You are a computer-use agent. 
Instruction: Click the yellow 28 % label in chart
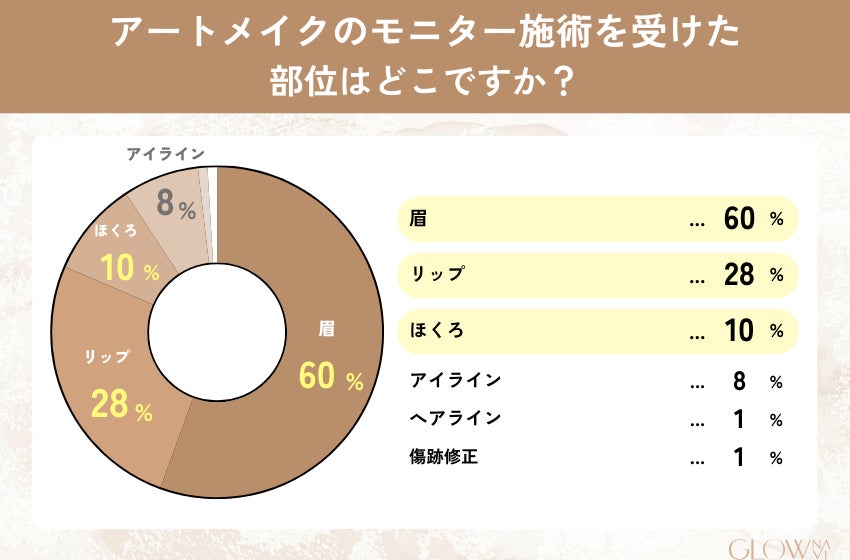tap(121, 405)
